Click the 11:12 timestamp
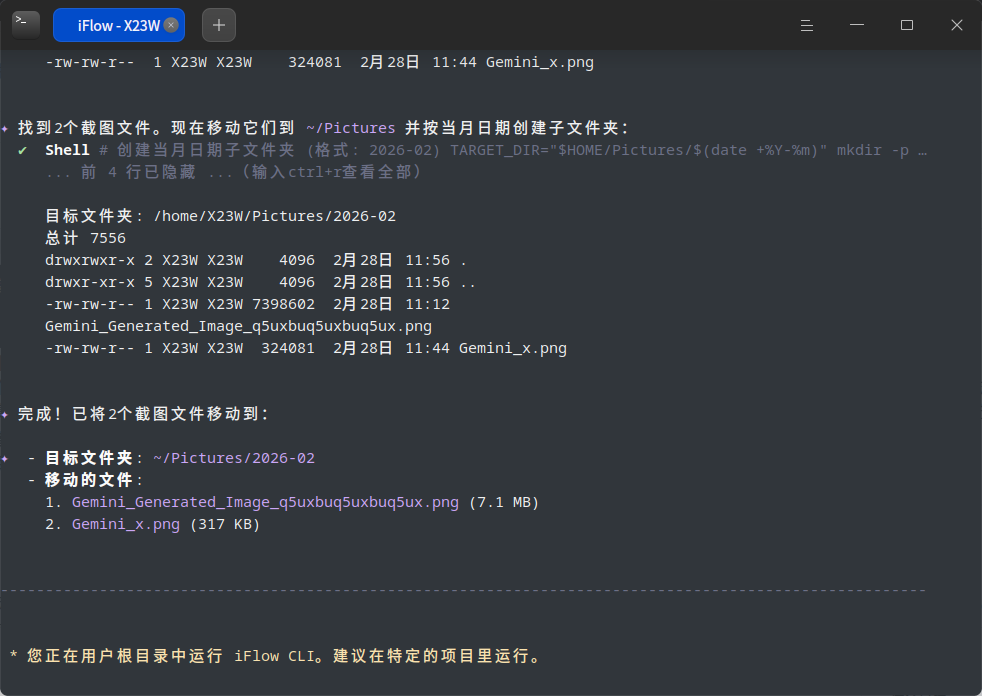 (x=428, y=304)
